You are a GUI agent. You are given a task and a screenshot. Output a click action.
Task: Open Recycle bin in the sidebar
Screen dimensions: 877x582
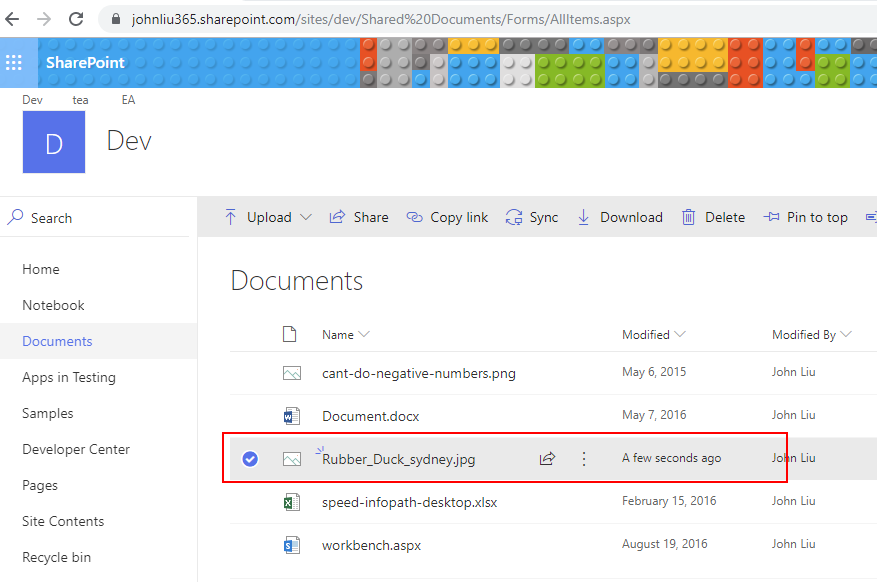[56, 557]
